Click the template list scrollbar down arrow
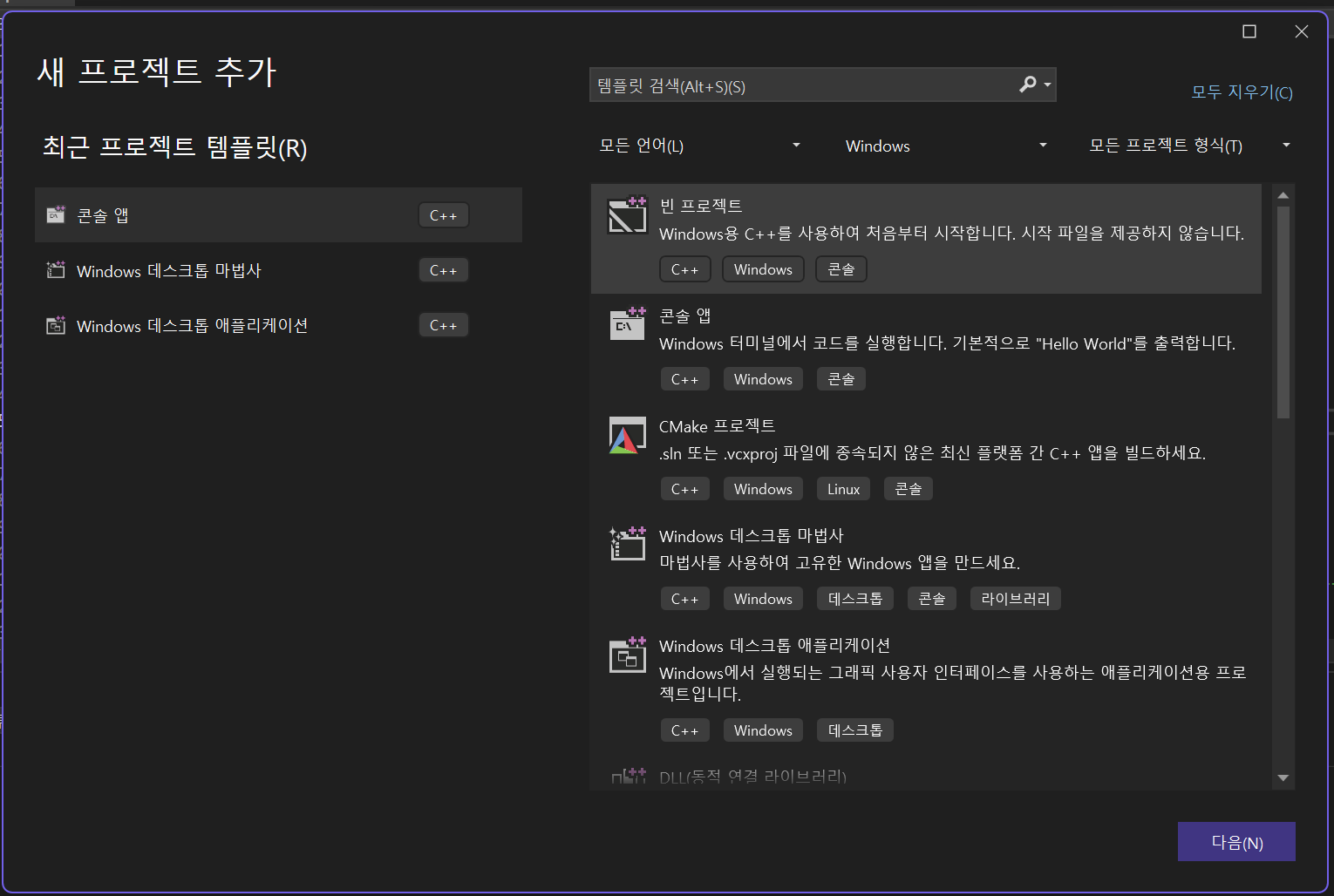The image size is (1334, 896). pyautogui.click(x=1283, y=777)
